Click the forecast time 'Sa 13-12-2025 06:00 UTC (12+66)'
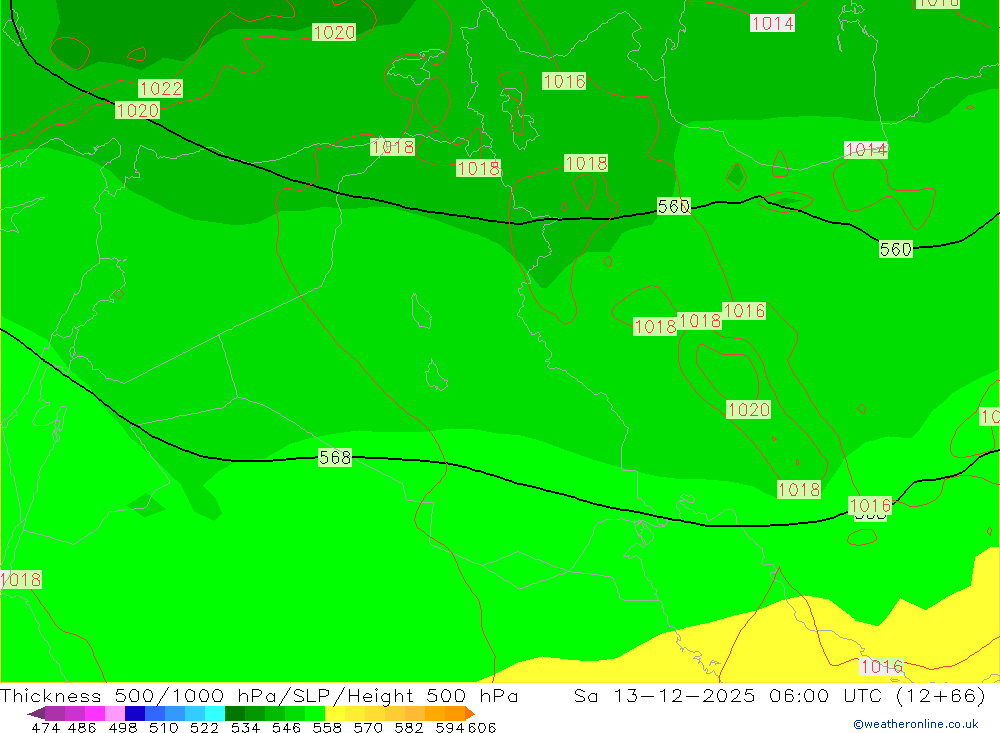 point(779,695)
